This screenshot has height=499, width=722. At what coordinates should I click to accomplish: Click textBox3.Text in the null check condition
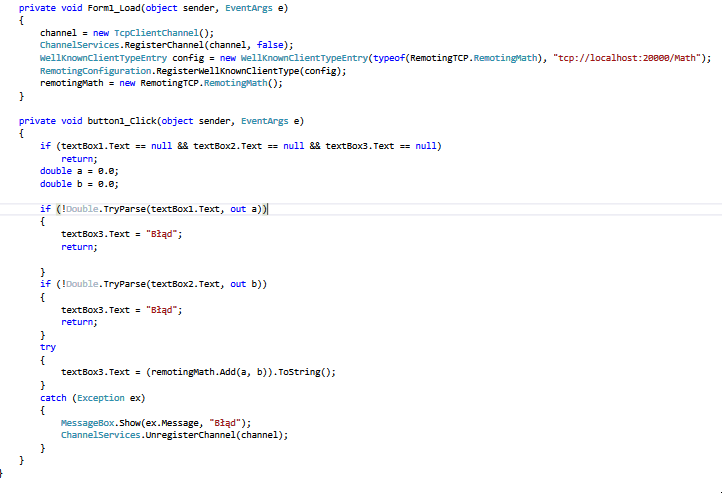[360, 146]
